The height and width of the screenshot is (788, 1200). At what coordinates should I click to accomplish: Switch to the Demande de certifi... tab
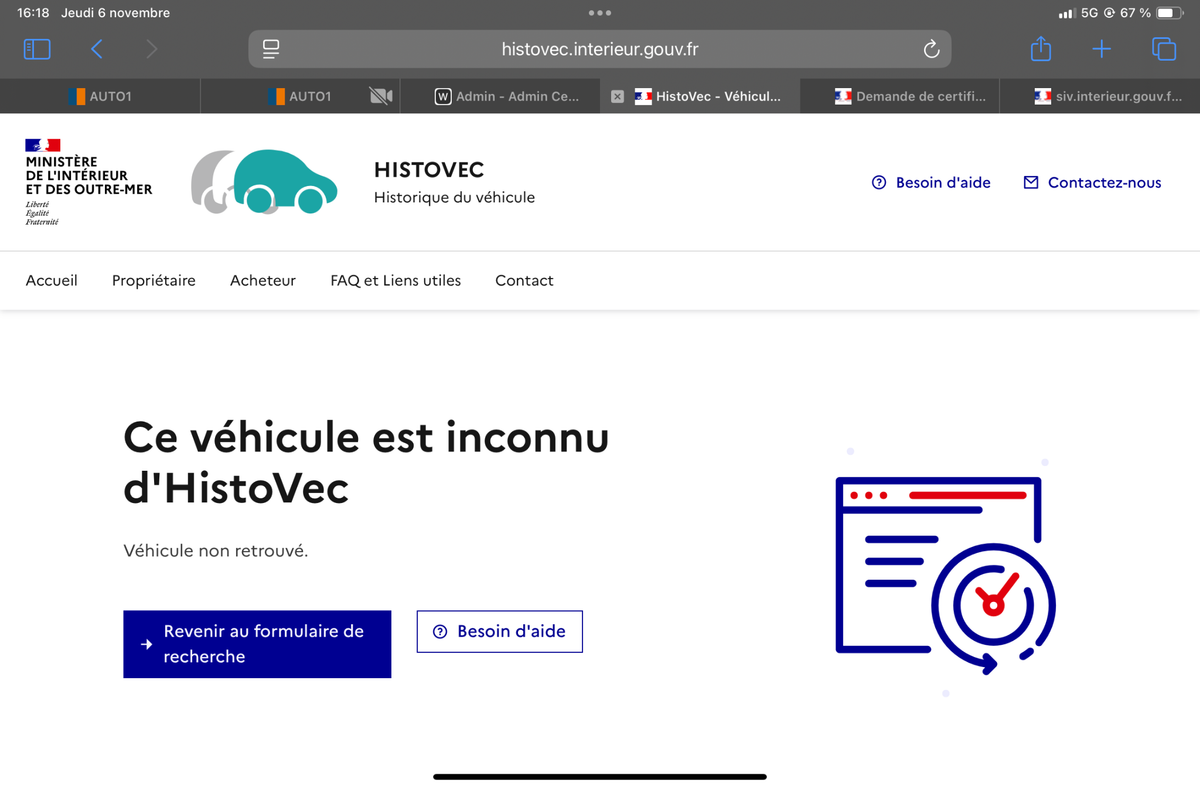coord(910,97)
